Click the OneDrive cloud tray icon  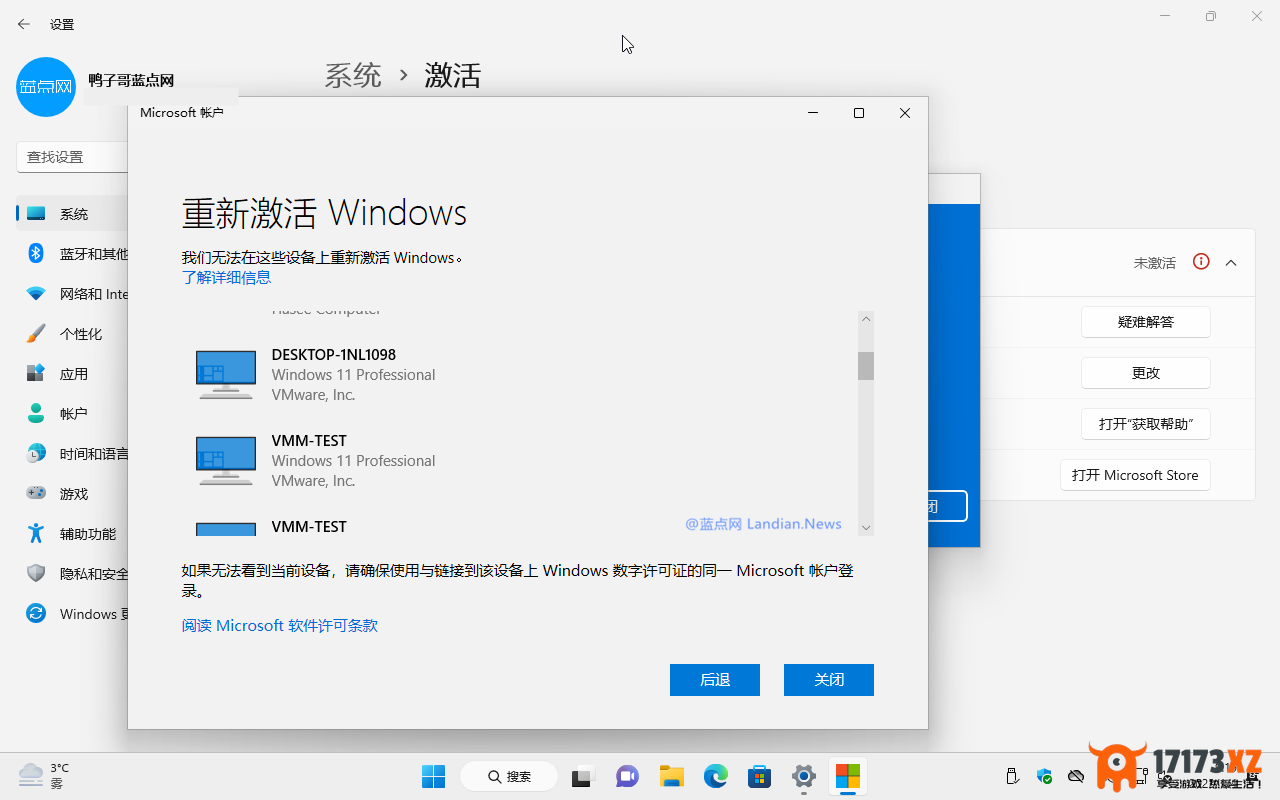click(x=1076, y=776)
